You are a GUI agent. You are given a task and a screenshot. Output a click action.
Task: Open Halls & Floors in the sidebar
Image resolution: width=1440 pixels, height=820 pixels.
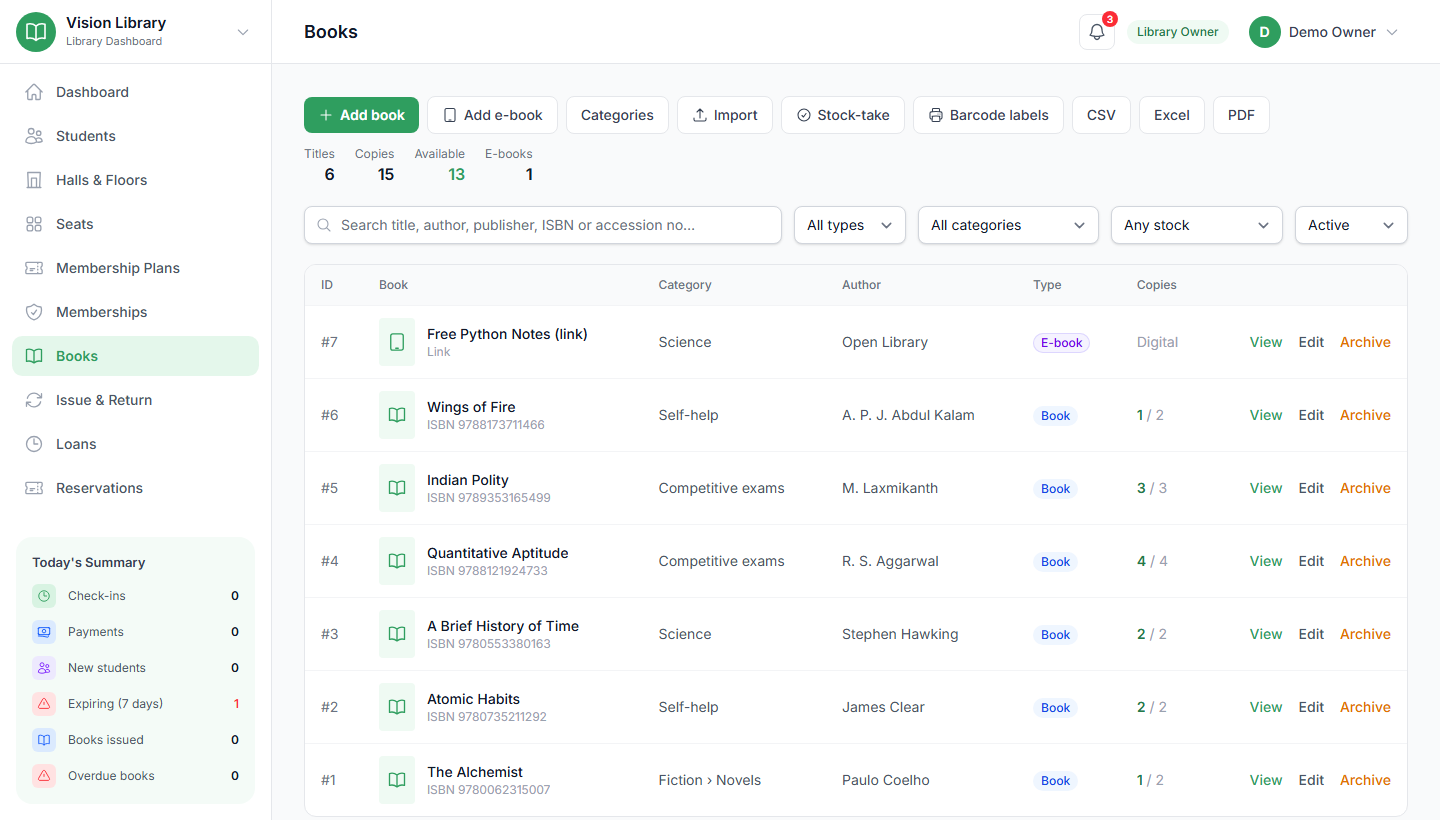(135, 180)
